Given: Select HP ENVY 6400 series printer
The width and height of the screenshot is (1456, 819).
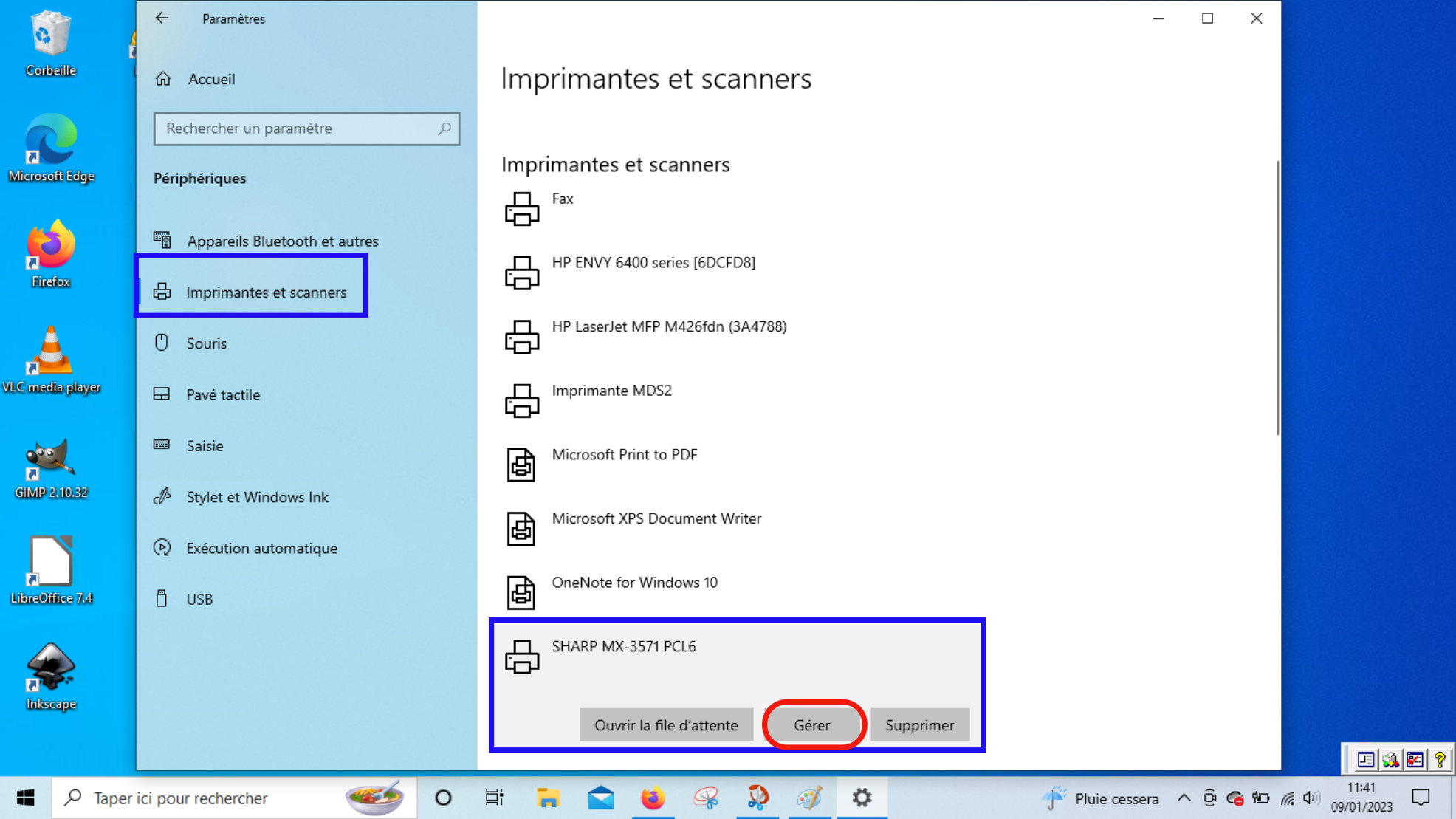Looking at the screenshot, I should [738, 273].
